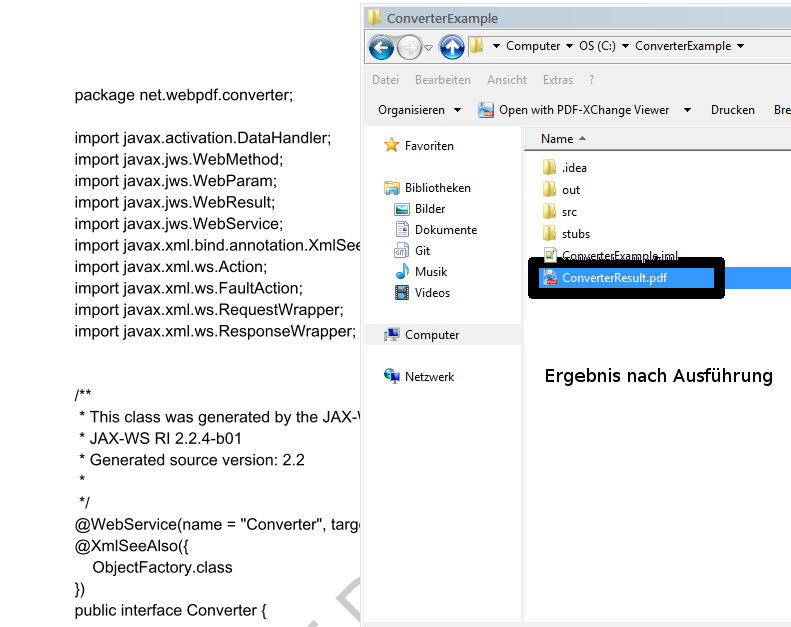Viewport: 791px width, 627px height.
Task: Expand the ConverterExample breadcrumb arrow
Action: pos(740,46)
